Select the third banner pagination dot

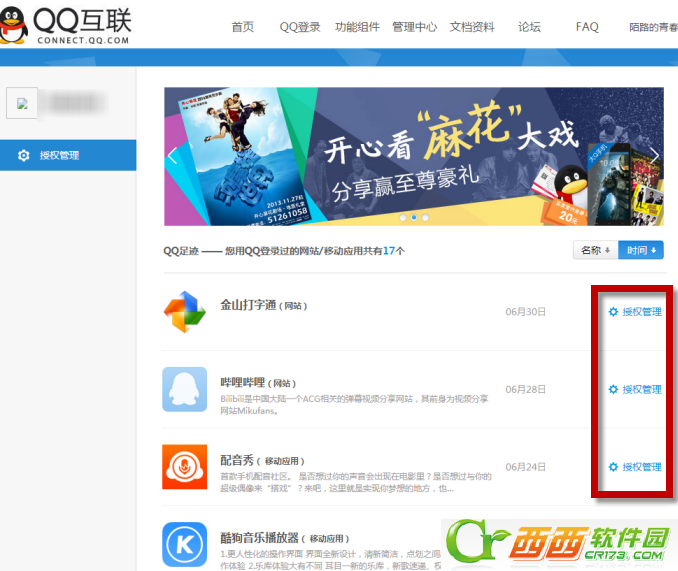[x=425, y=217]
